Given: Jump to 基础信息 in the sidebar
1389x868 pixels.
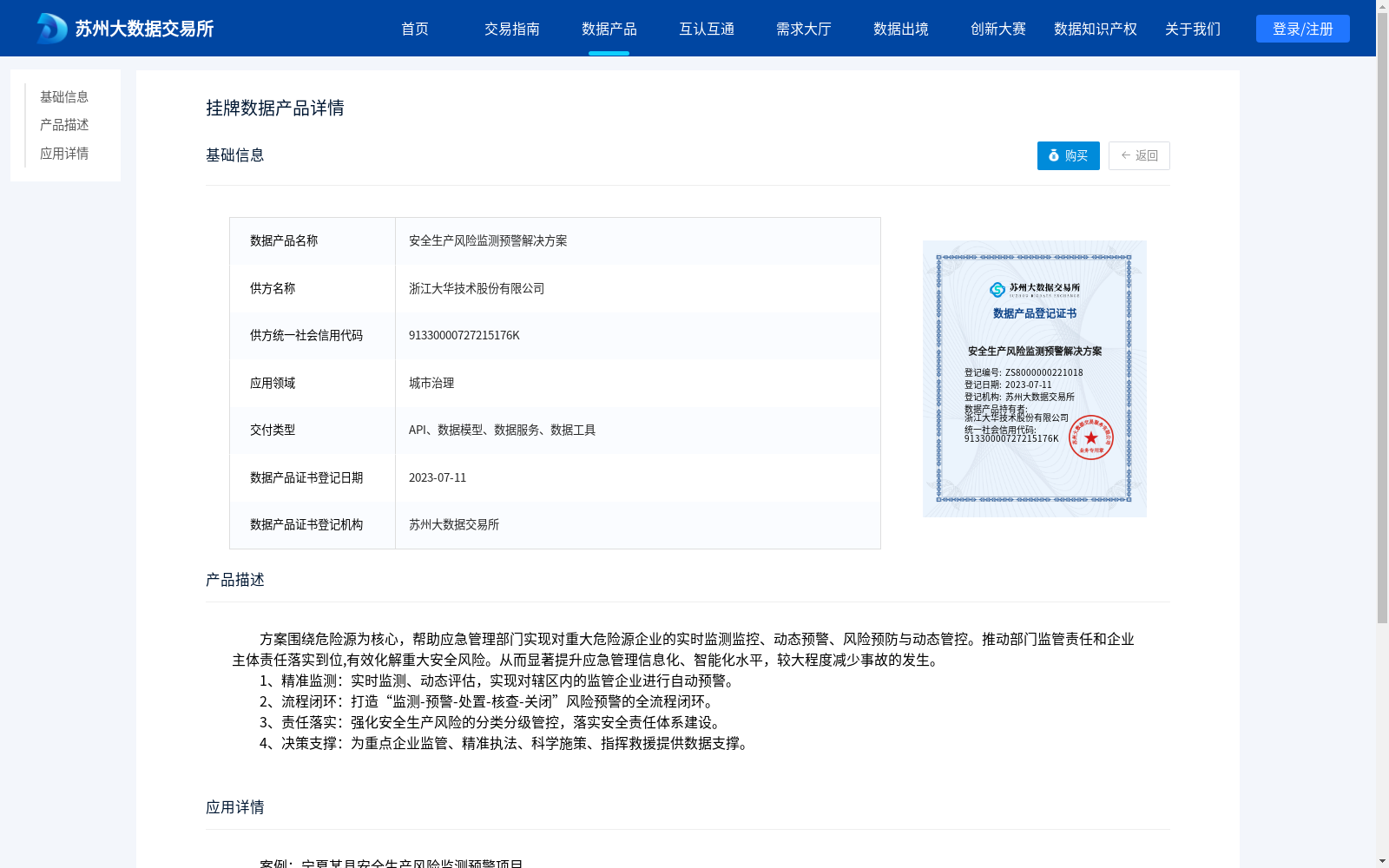Looking at the screenshot, I should (64, 96).
